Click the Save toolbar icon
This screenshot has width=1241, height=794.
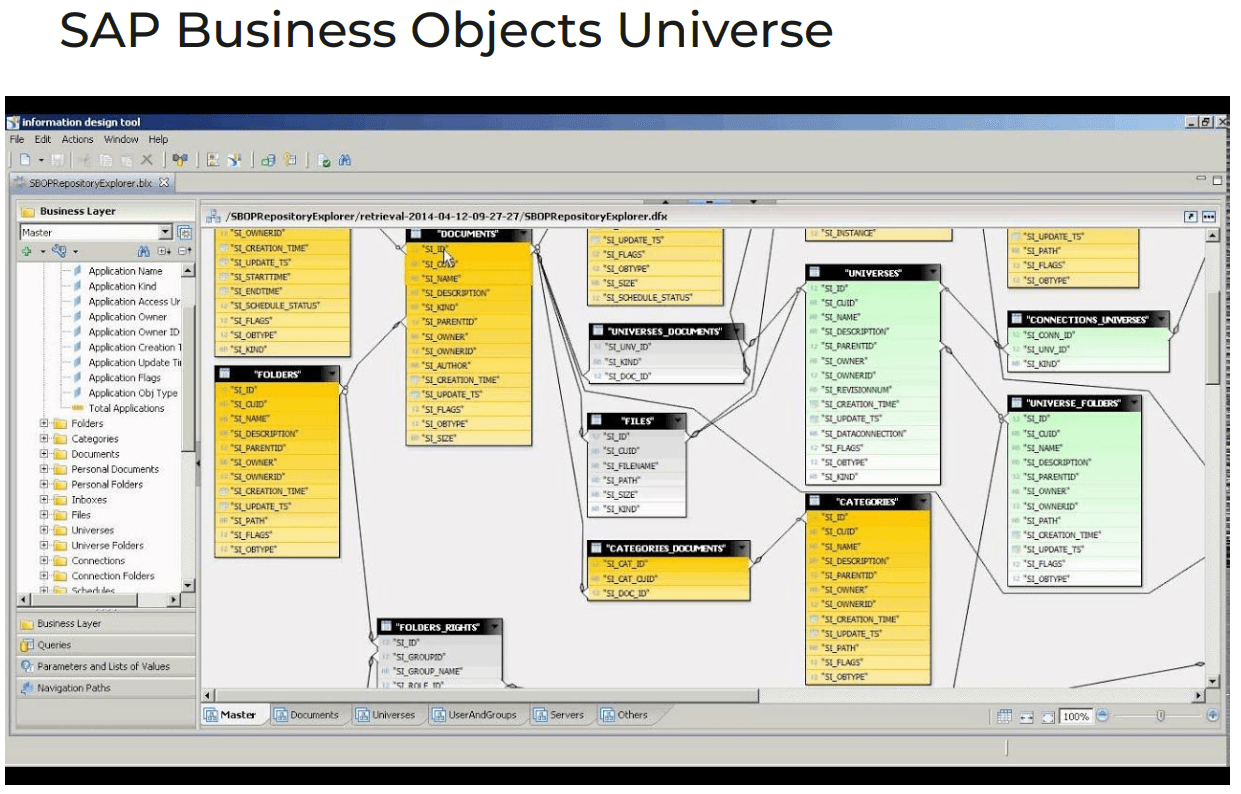pyautogui.click(x=57, y=160)
